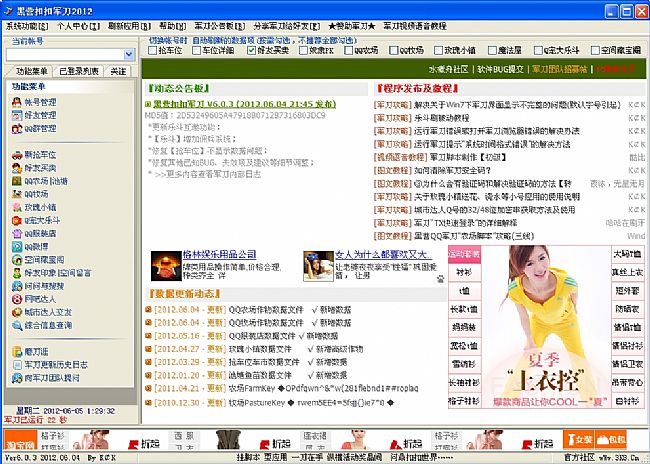Image resolution: width=650 pixels, height=464 pixels.
Task: Click the 软件BUG提交 link
Action: coord(500,69)
